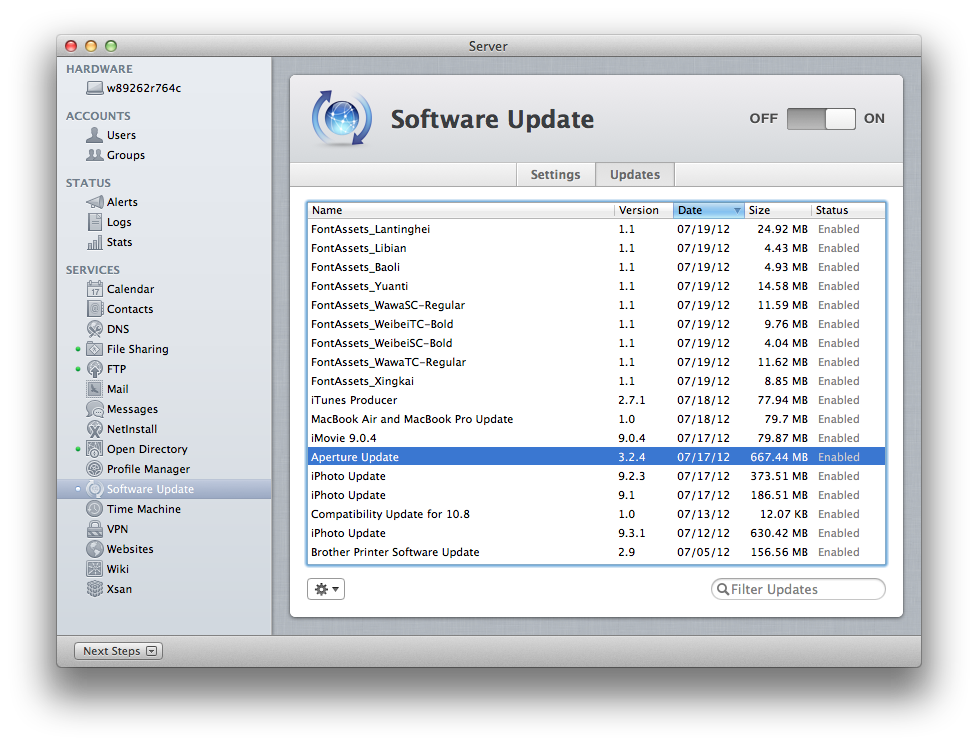
Task: Select the Messages bubble icon
Action: click(95, 409)
